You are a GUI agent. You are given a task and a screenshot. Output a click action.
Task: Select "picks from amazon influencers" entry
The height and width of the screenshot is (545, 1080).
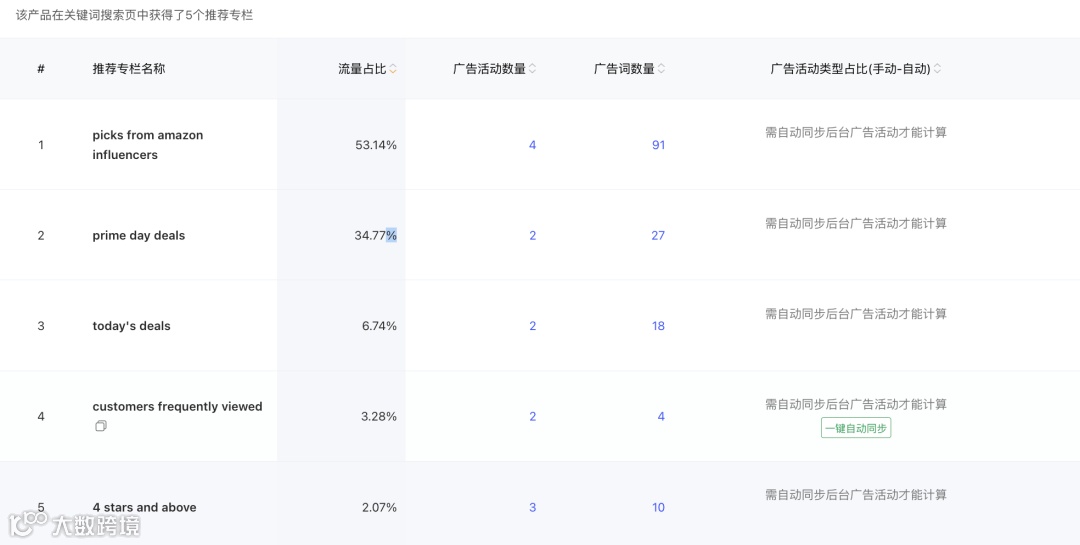[147, 145]
